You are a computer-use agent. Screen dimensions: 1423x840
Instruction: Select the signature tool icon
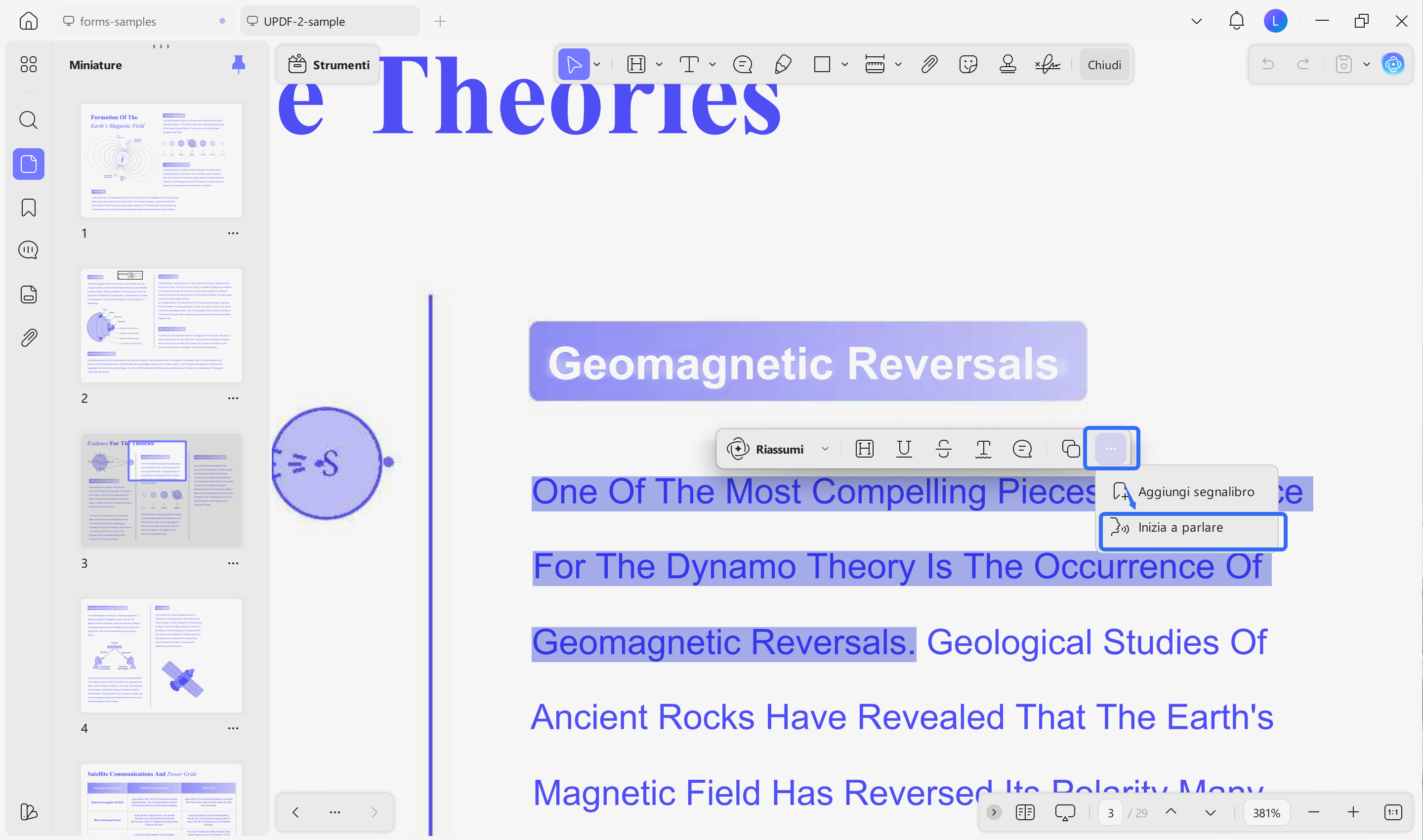tap(1047, 65)
